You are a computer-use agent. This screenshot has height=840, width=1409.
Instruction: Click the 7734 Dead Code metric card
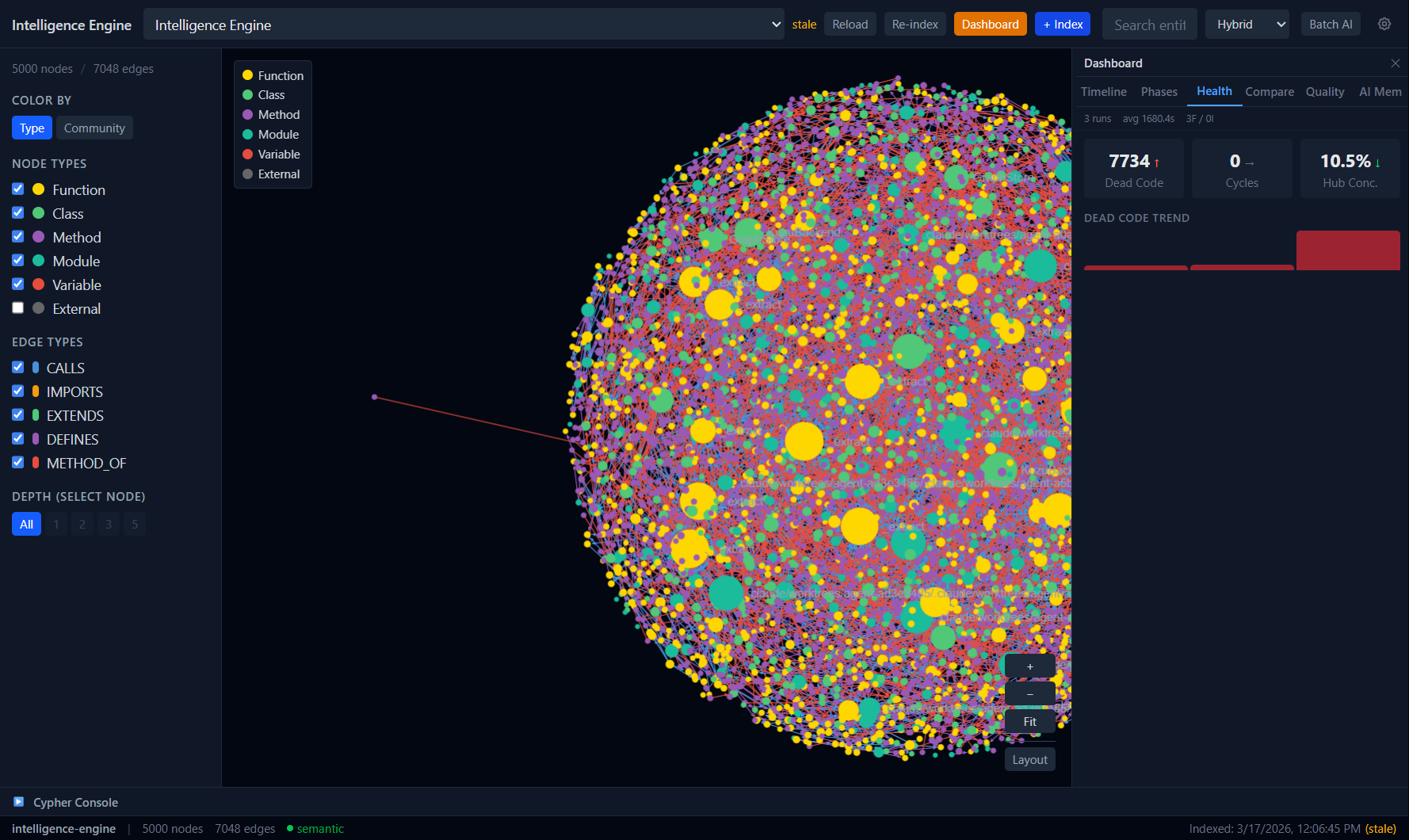pyautogui.click(x=1133, y=169)
